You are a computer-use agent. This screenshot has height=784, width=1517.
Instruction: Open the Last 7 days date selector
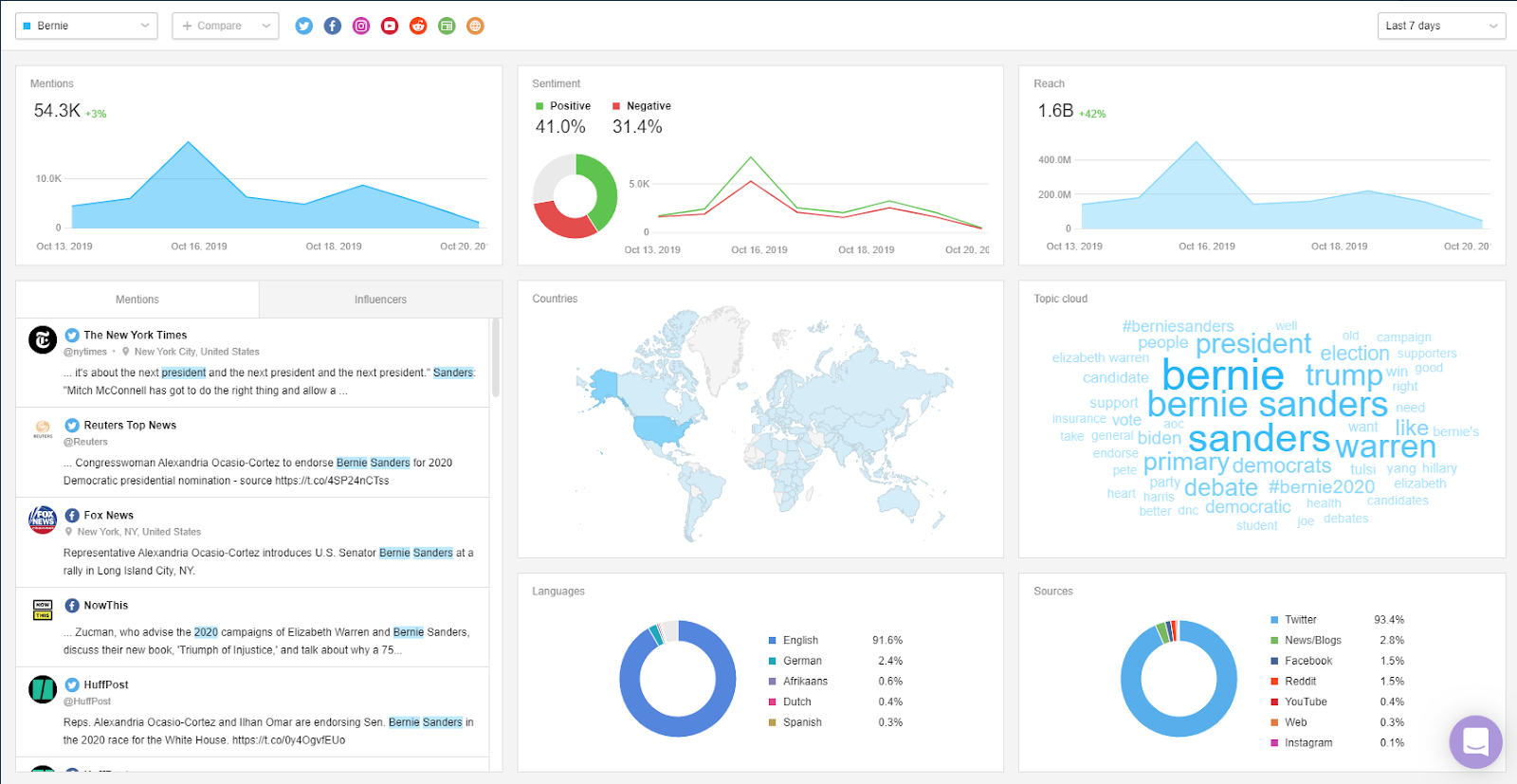coord(1441,26)
